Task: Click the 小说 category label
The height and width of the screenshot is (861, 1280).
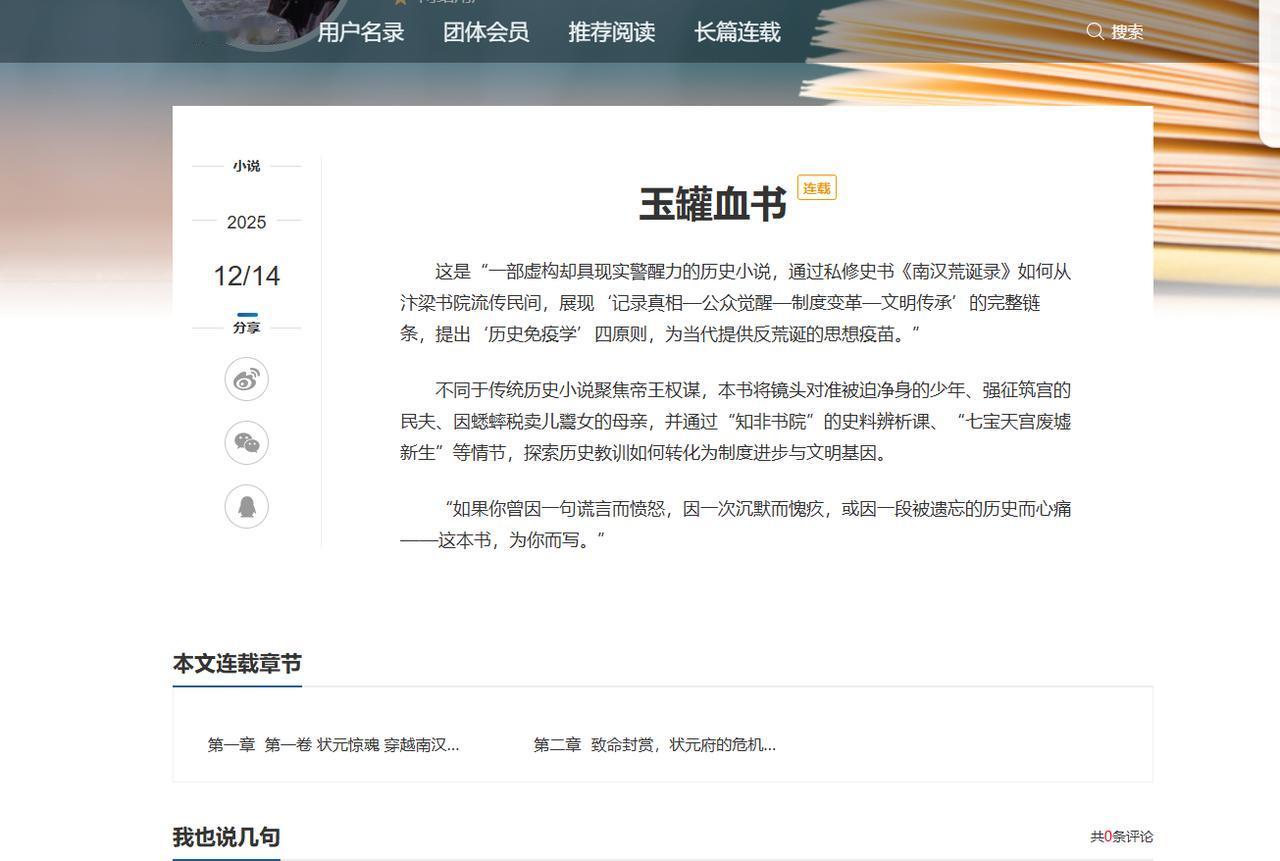Action: point(246,166)
